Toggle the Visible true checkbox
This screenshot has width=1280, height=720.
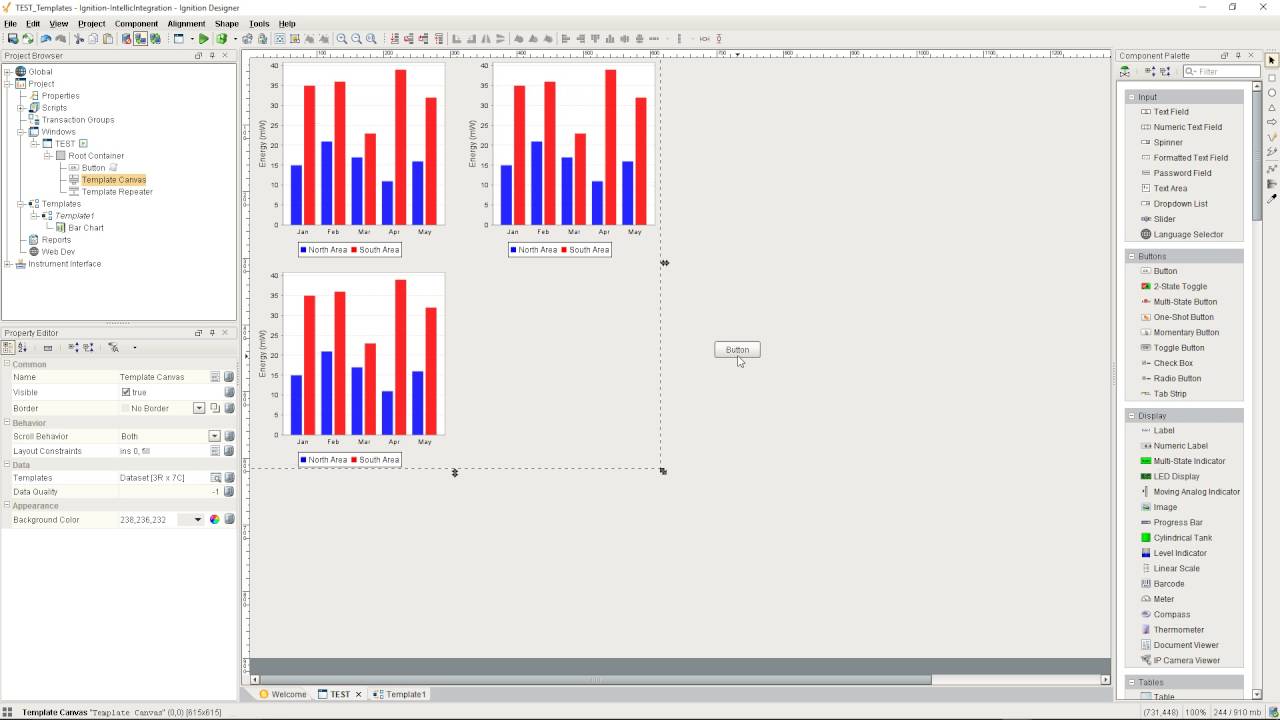click(x=126, y=392)
